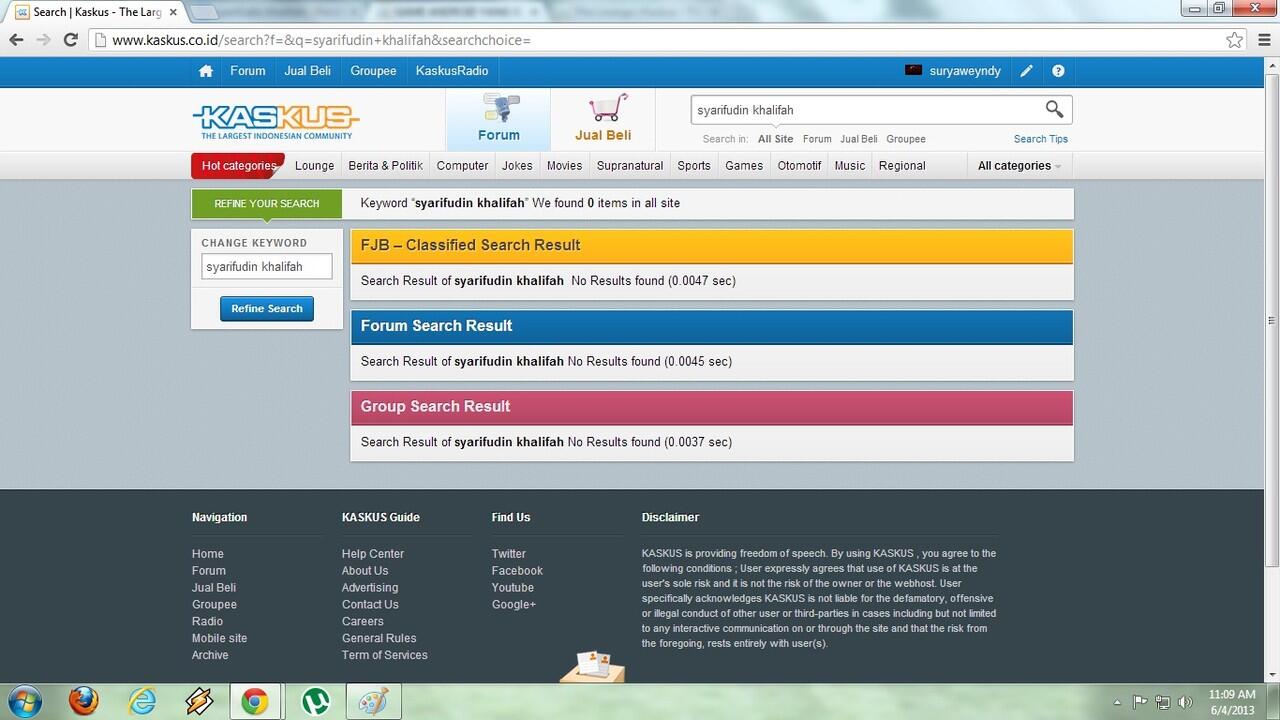Image resolution: width=1280 pixels, height=720 pixels.
Task: Open Berita & Politik category
Action: click(386, 166)
